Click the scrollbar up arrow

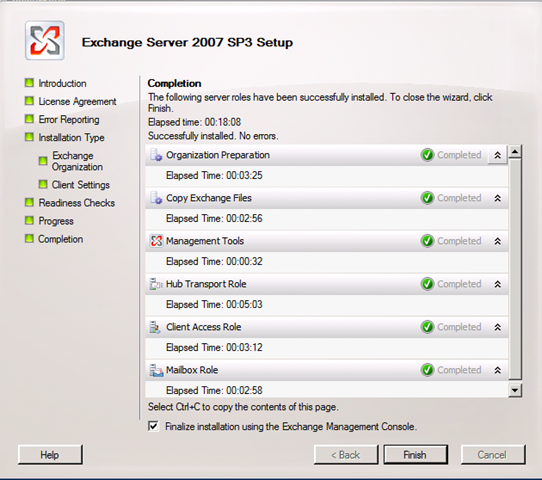(x=515, y=152)
